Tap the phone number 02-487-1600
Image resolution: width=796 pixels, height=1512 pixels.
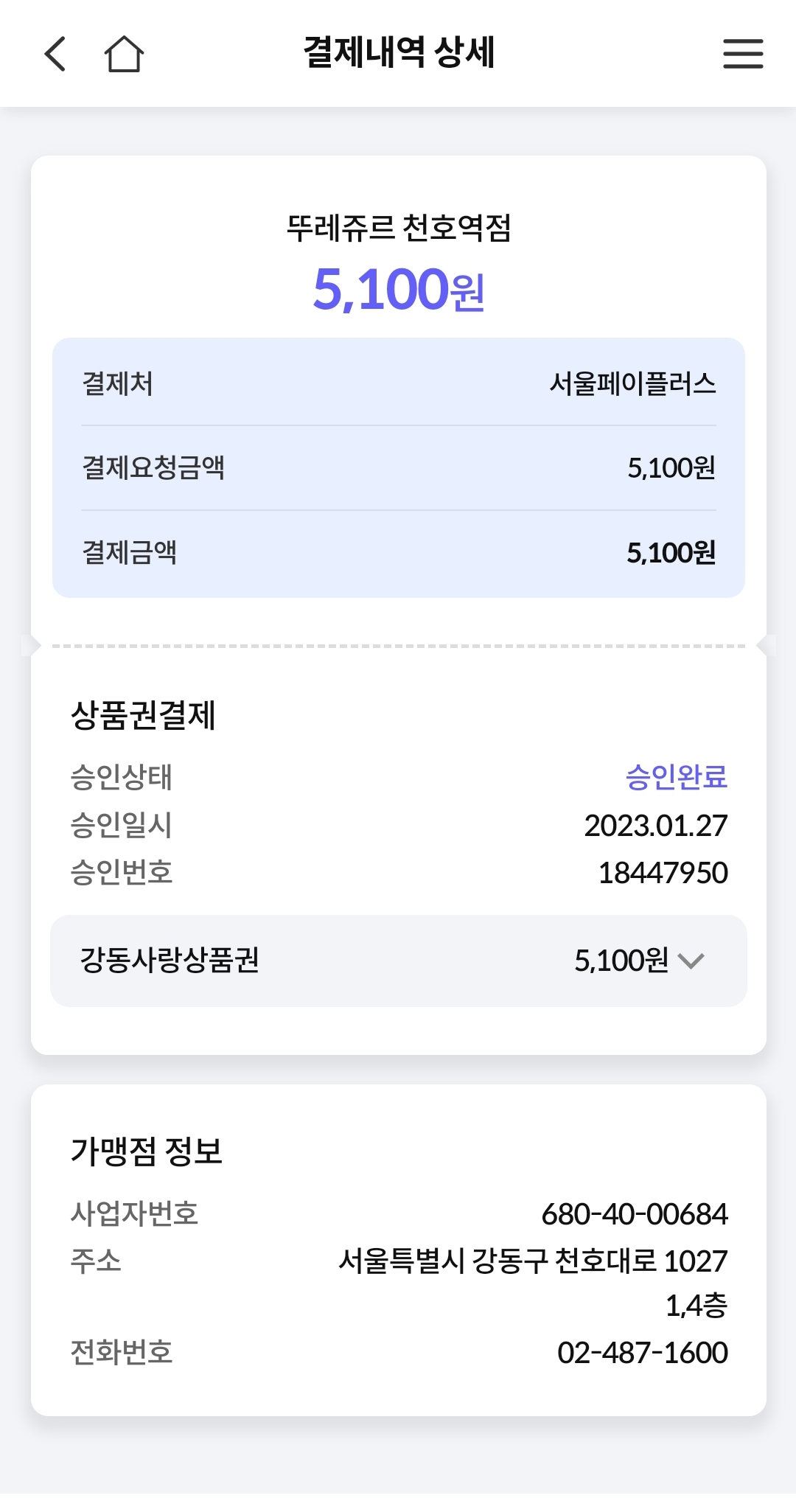642,1353
